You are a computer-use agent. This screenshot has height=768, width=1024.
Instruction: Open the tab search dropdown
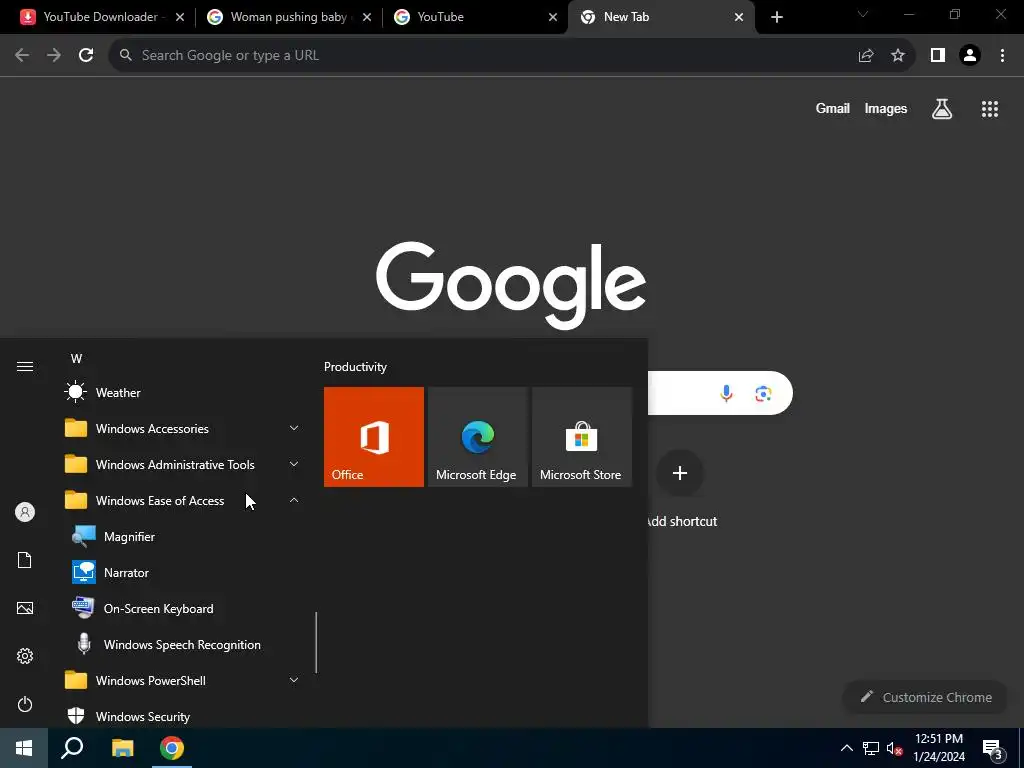click(863, 14)
